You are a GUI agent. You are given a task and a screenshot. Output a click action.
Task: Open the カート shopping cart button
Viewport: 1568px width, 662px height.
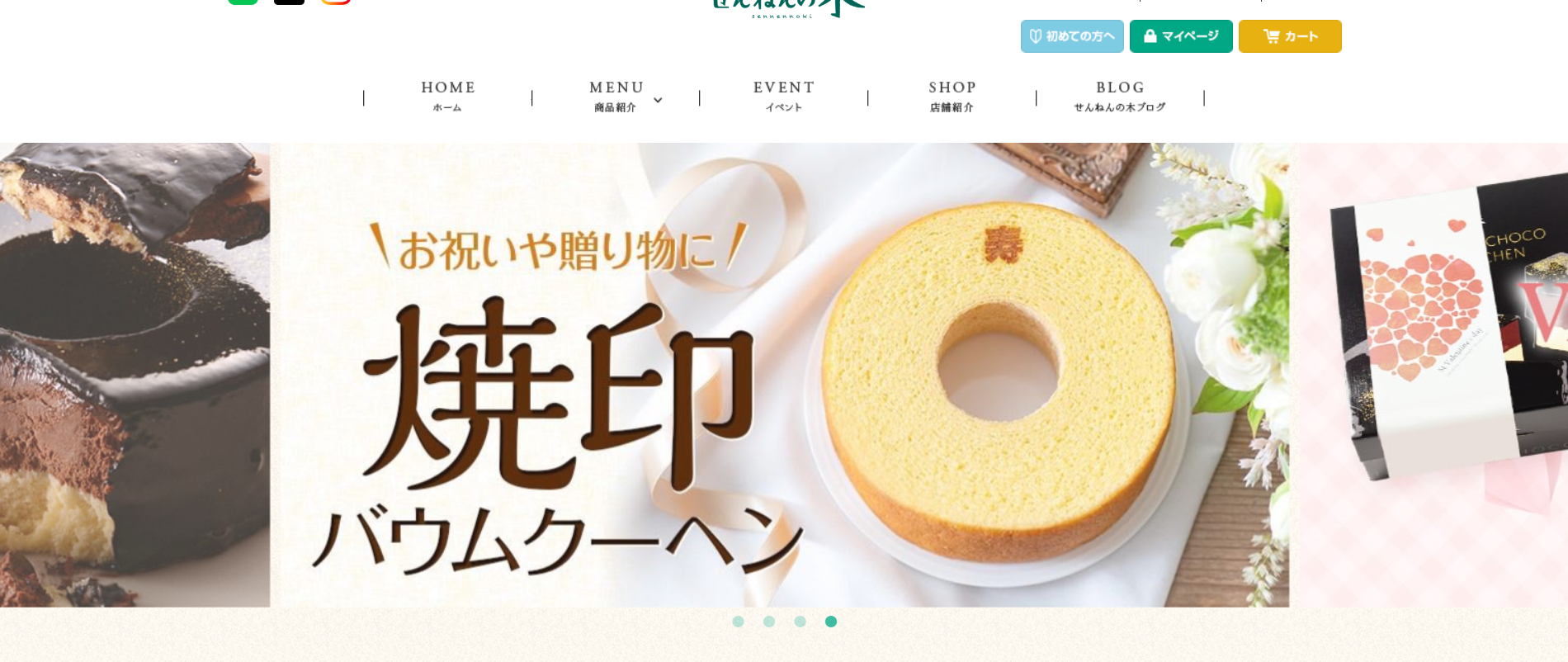(x=1290, y=36)
